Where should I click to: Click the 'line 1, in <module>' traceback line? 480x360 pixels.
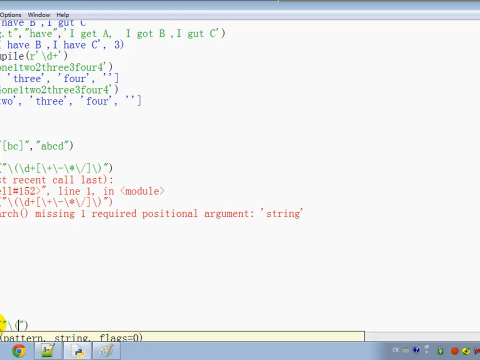(82, 191)
